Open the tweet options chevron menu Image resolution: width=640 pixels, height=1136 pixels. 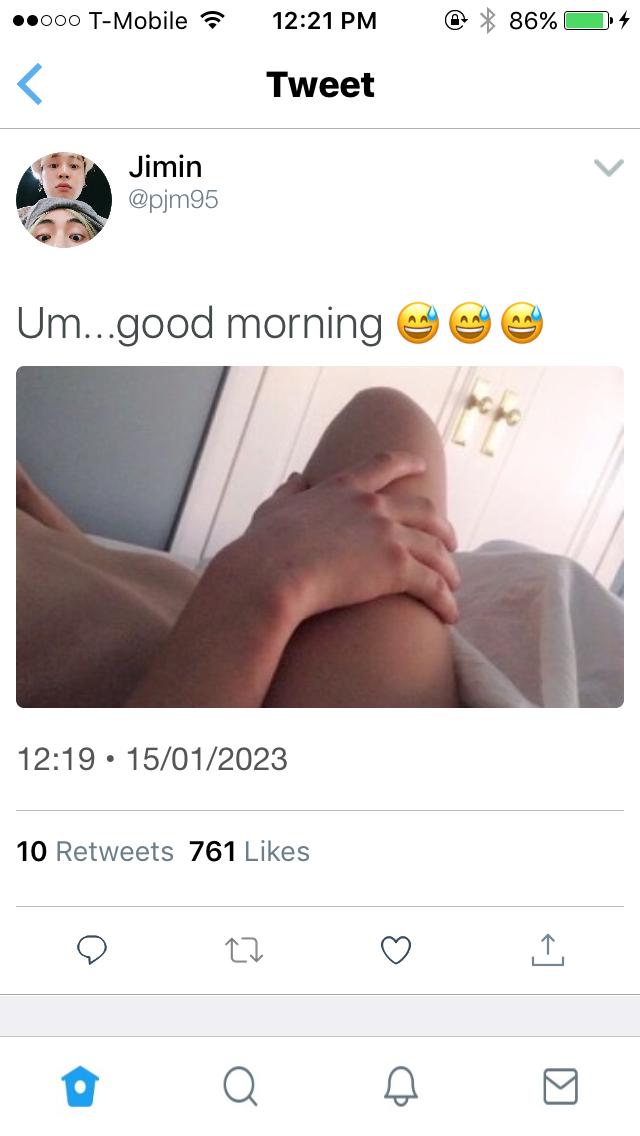pos(608,168)
